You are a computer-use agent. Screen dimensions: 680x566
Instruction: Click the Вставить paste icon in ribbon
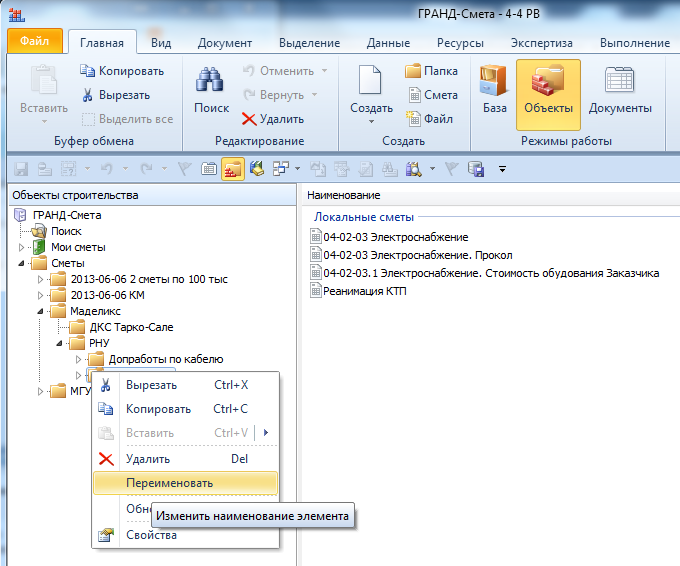[x=44, y=81]
